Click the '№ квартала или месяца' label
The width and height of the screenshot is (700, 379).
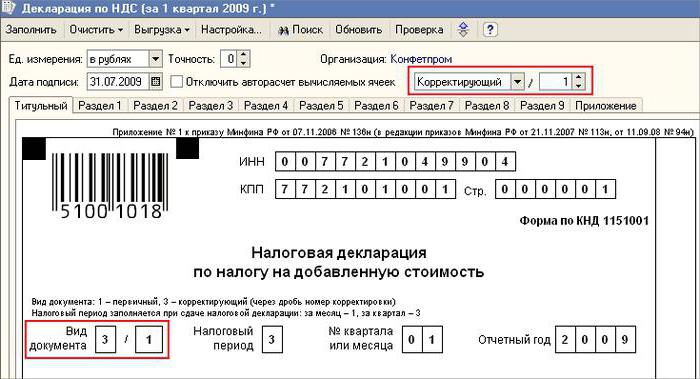(361, 338)
